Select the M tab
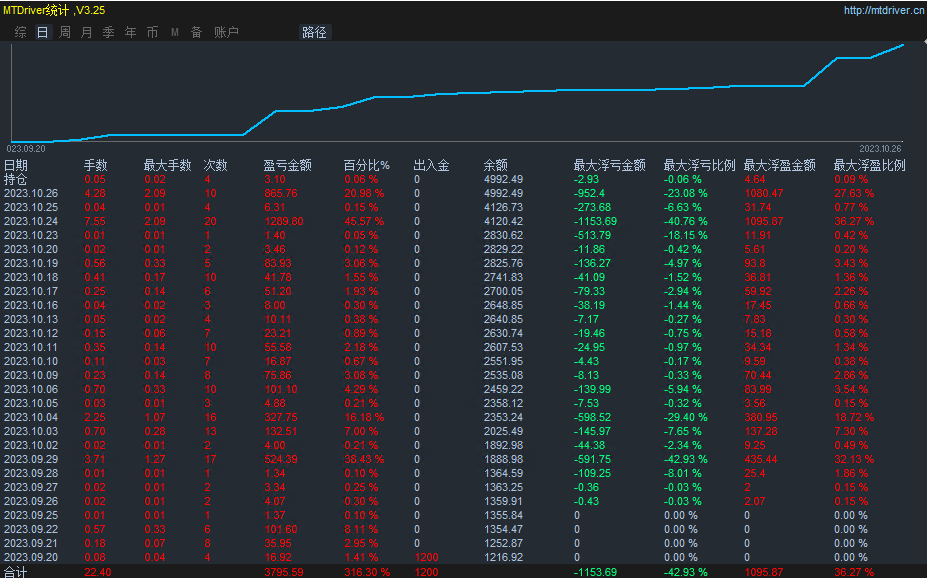Image resolution: width=927 pixels, height=578 pixels. (175, 33)
